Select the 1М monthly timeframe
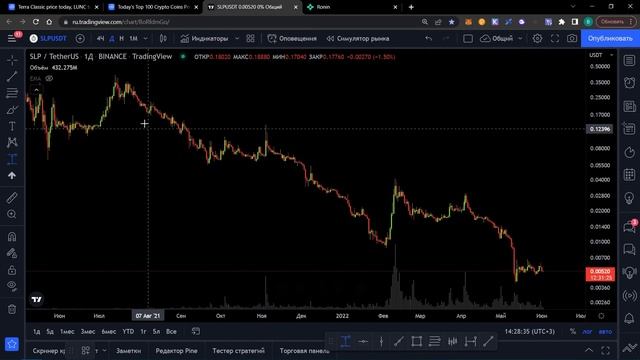This screenshot has width=640, height=360. pyautogui.click(x=133, y=38)
